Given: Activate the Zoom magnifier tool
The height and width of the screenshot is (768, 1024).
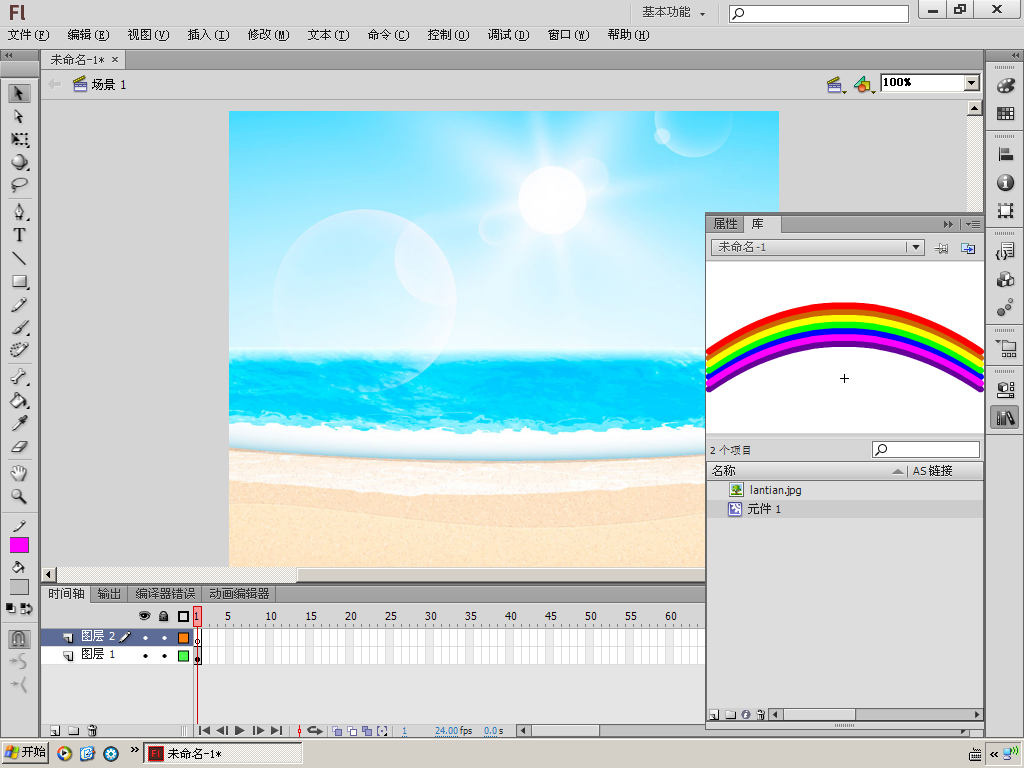Looking at the screenshot, I should click(19, 496).
